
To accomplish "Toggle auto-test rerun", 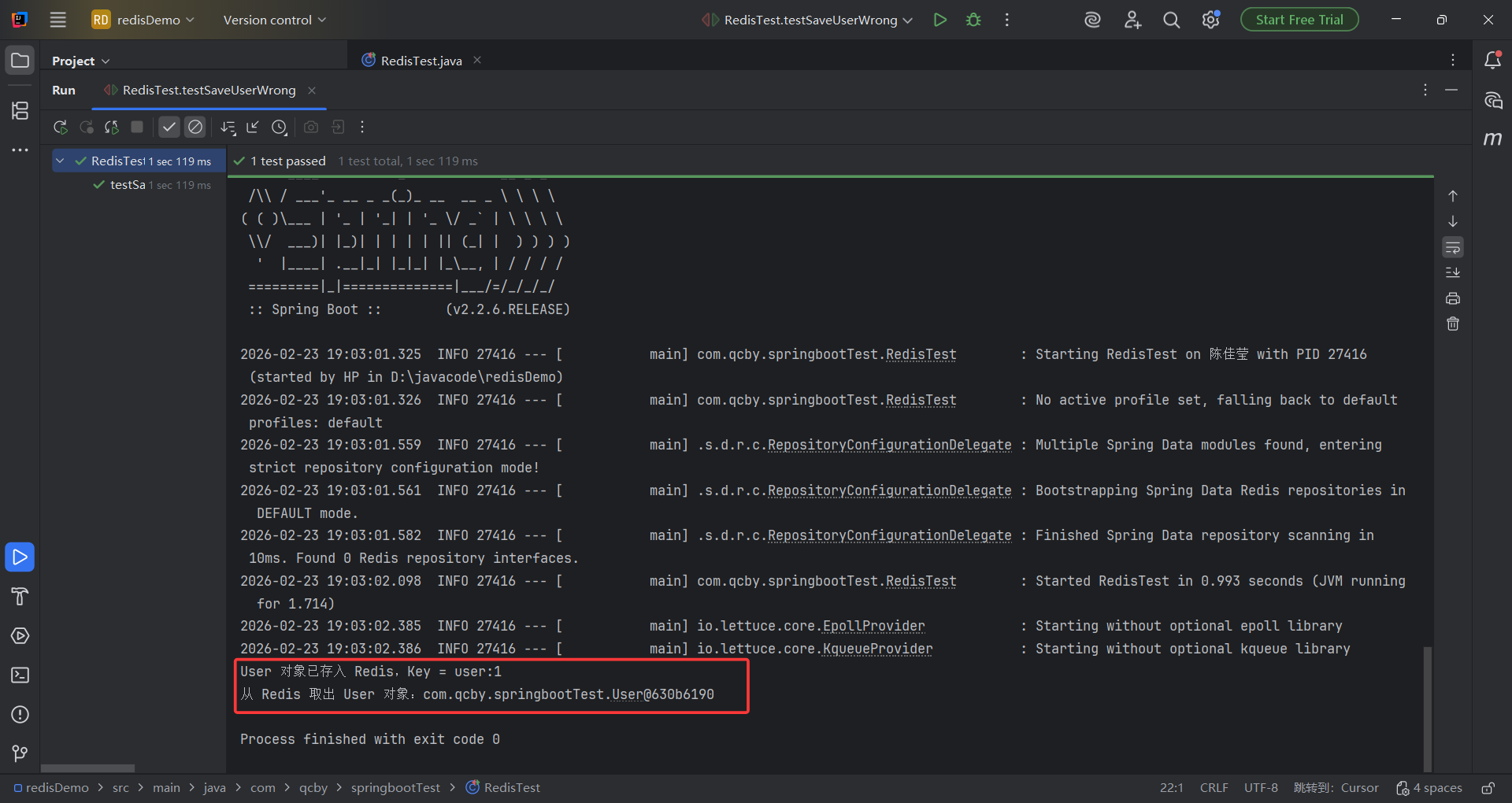I will click(x=112, y=127).
